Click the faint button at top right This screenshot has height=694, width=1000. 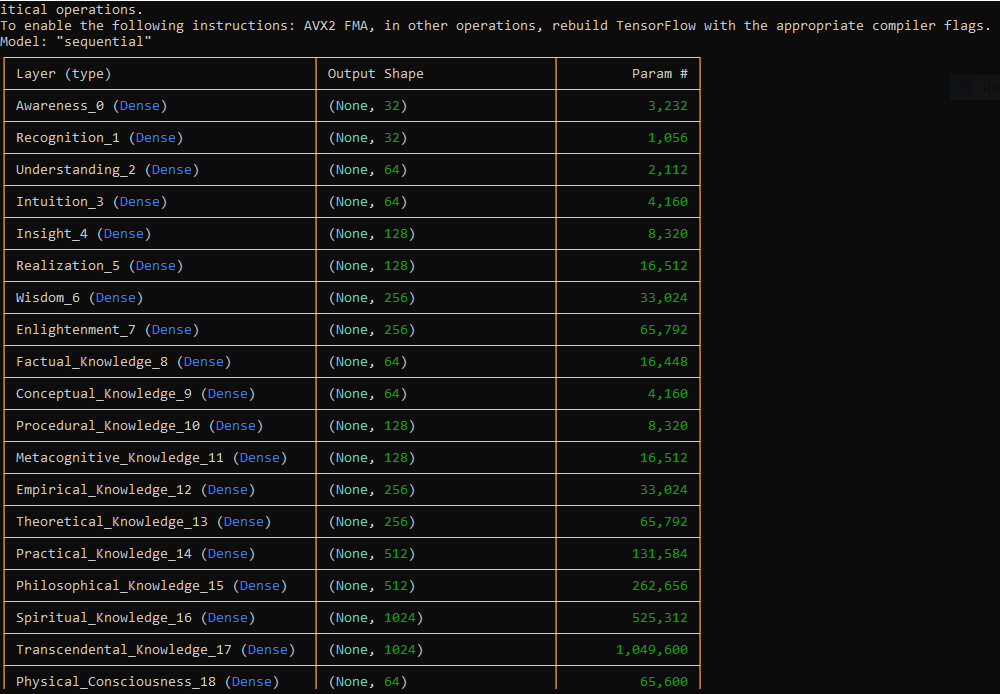pyautogui.click(x=976, y=89)
